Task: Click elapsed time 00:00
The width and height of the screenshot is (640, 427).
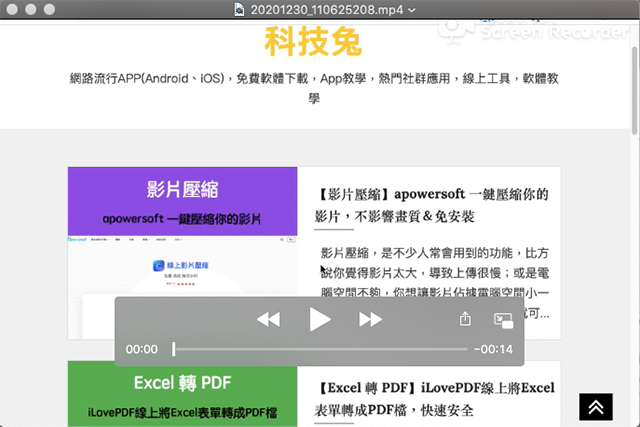Action: coord(142,349)
